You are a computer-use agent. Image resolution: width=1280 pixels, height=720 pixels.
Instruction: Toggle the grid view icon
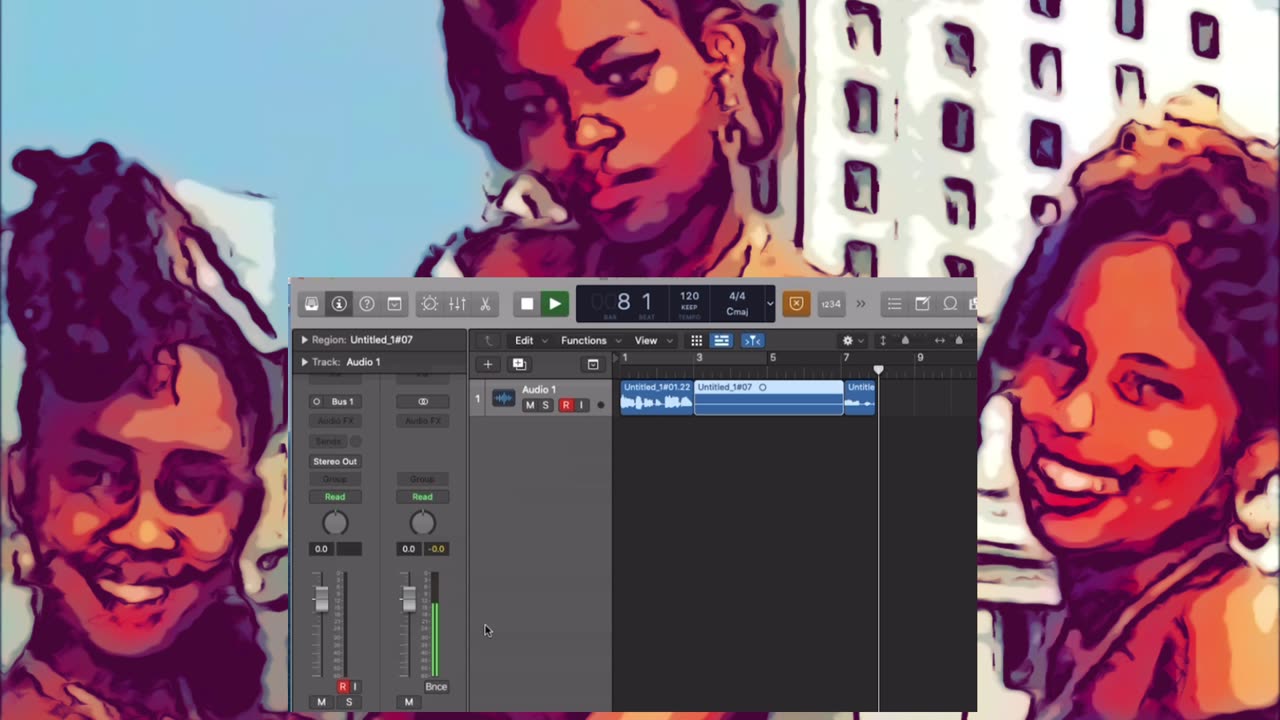click(697, 341)
